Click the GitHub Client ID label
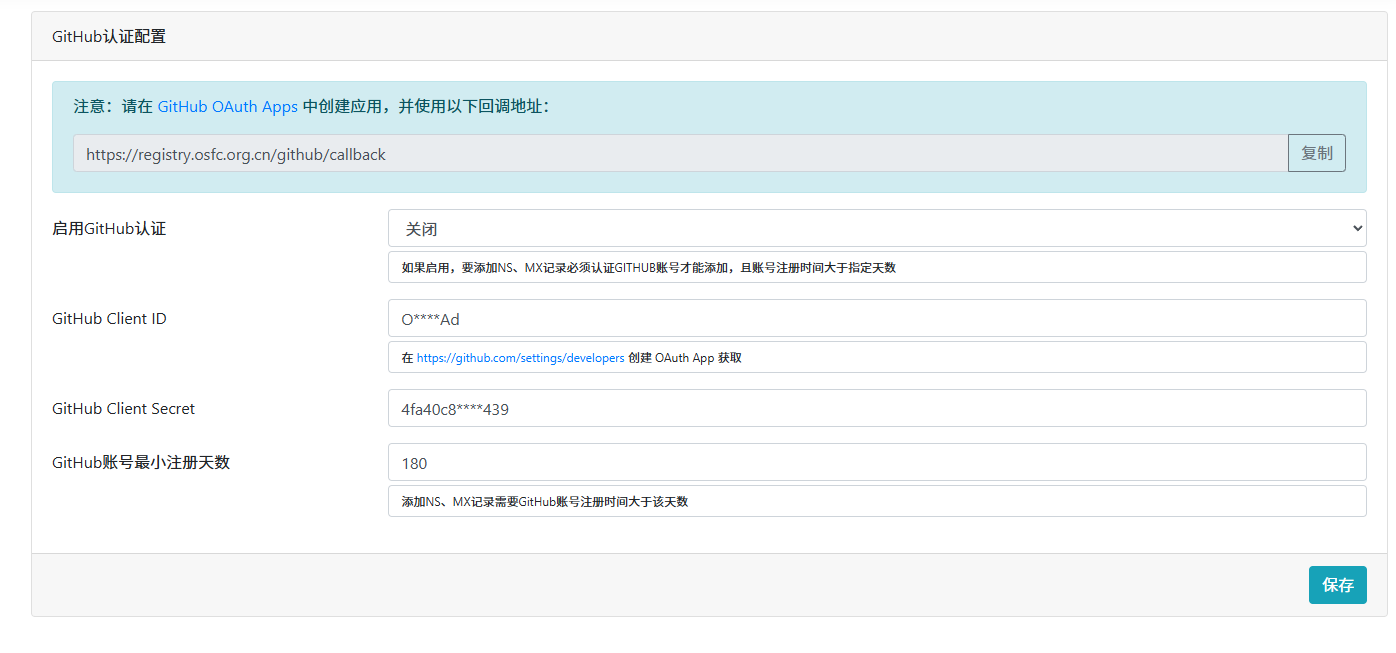The image size is (1396, 653). click(109, 318)
